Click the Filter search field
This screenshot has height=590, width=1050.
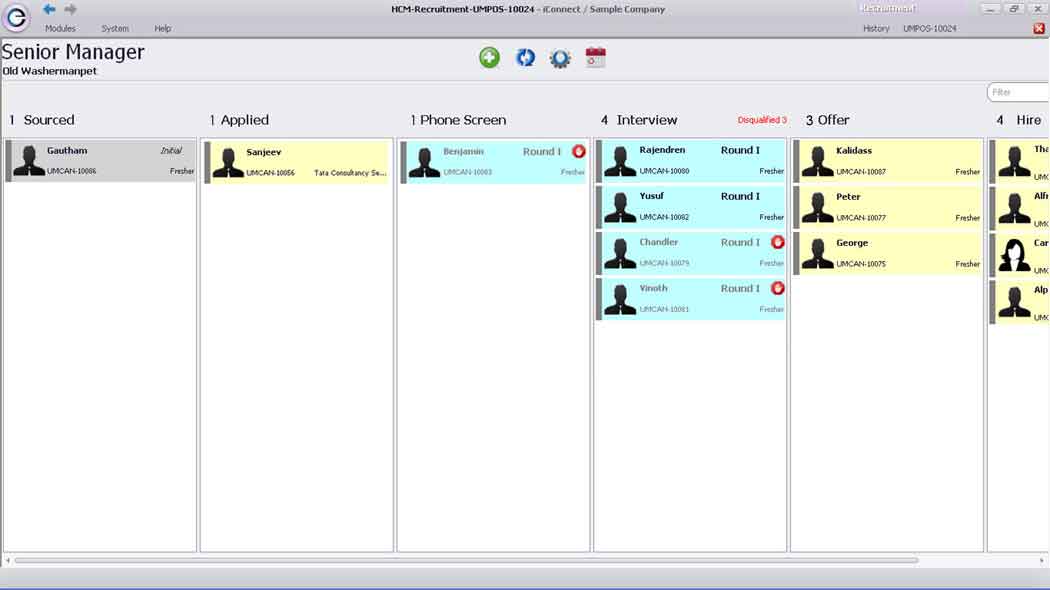[x=1018, y=92]
